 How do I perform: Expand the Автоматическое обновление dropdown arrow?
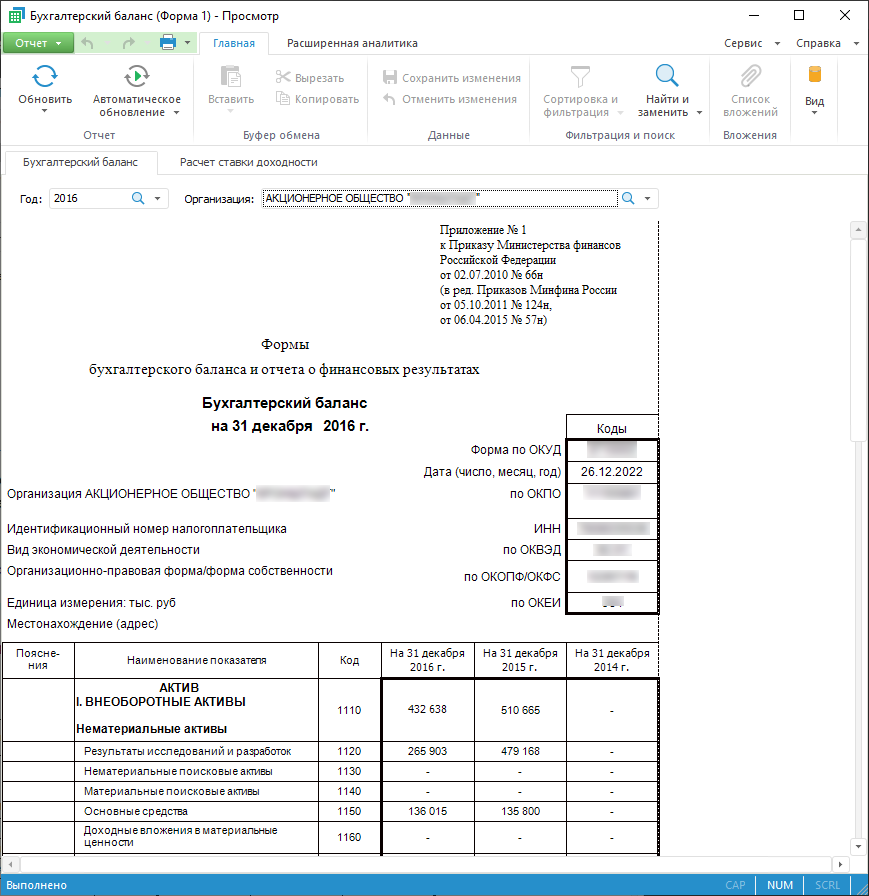point(177,113)
